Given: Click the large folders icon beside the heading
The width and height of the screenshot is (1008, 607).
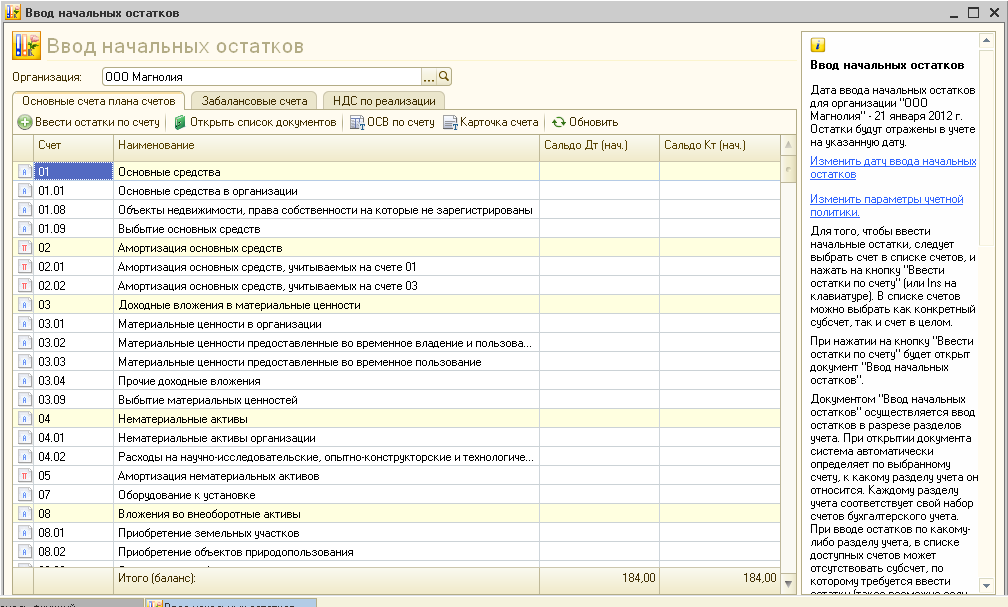Looking at the screenshot, I should click(x=26, y=46).
